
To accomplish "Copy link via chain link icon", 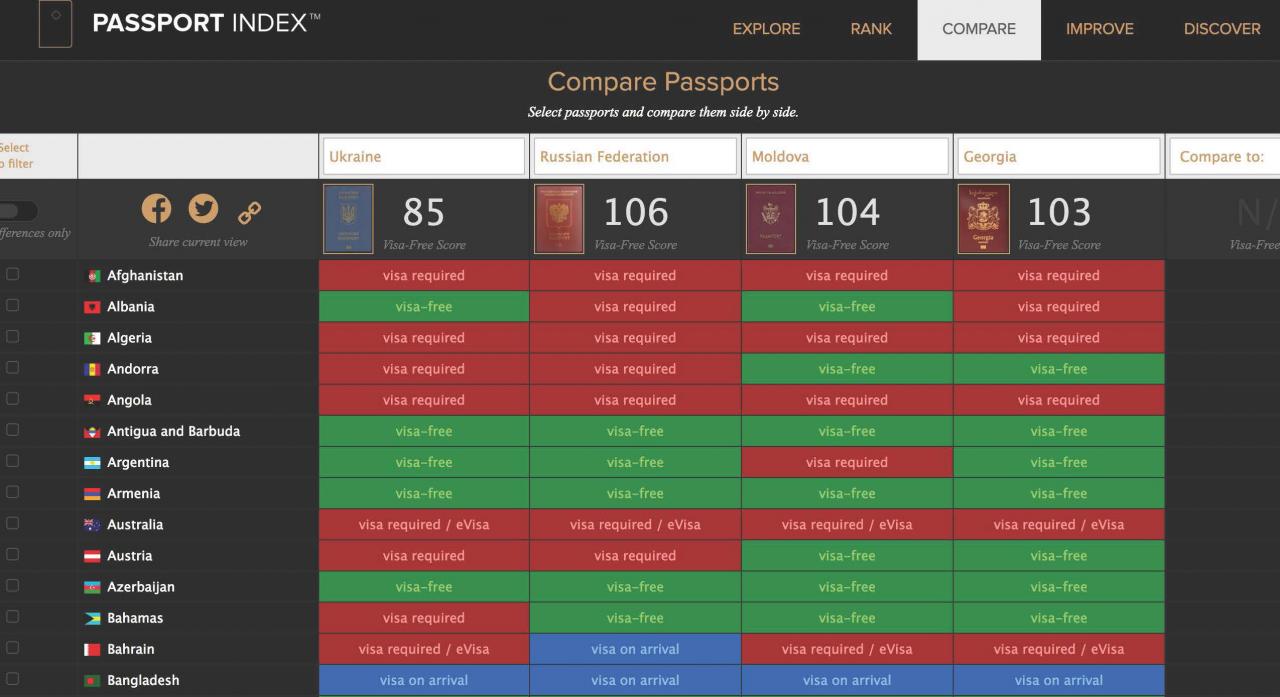I will (249, 211).
